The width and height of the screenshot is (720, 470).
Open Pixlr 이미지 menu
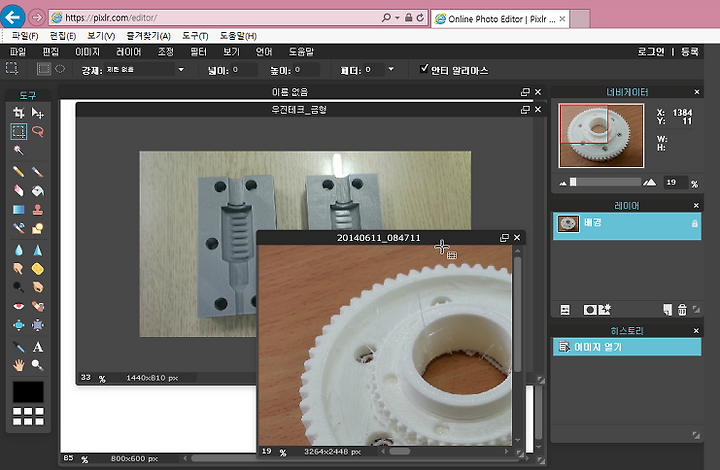point(87,52)
